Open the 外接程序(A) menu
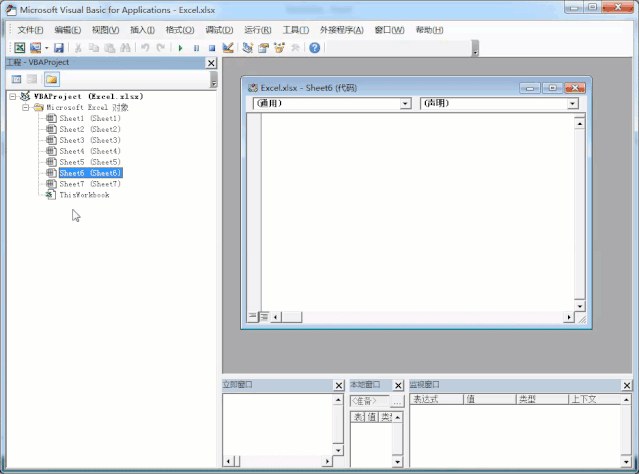The width and height of the screenshot is (639, 474). pos(342,30)
